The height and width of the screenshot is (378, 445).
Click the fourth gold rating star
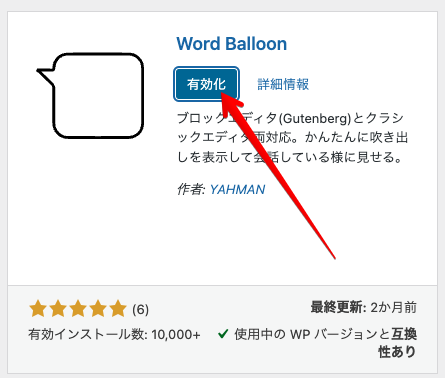click(98, 309)
